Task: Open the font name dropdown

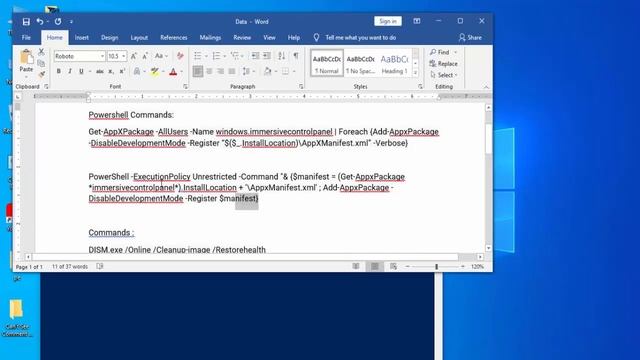Action: tap(102, 56)
